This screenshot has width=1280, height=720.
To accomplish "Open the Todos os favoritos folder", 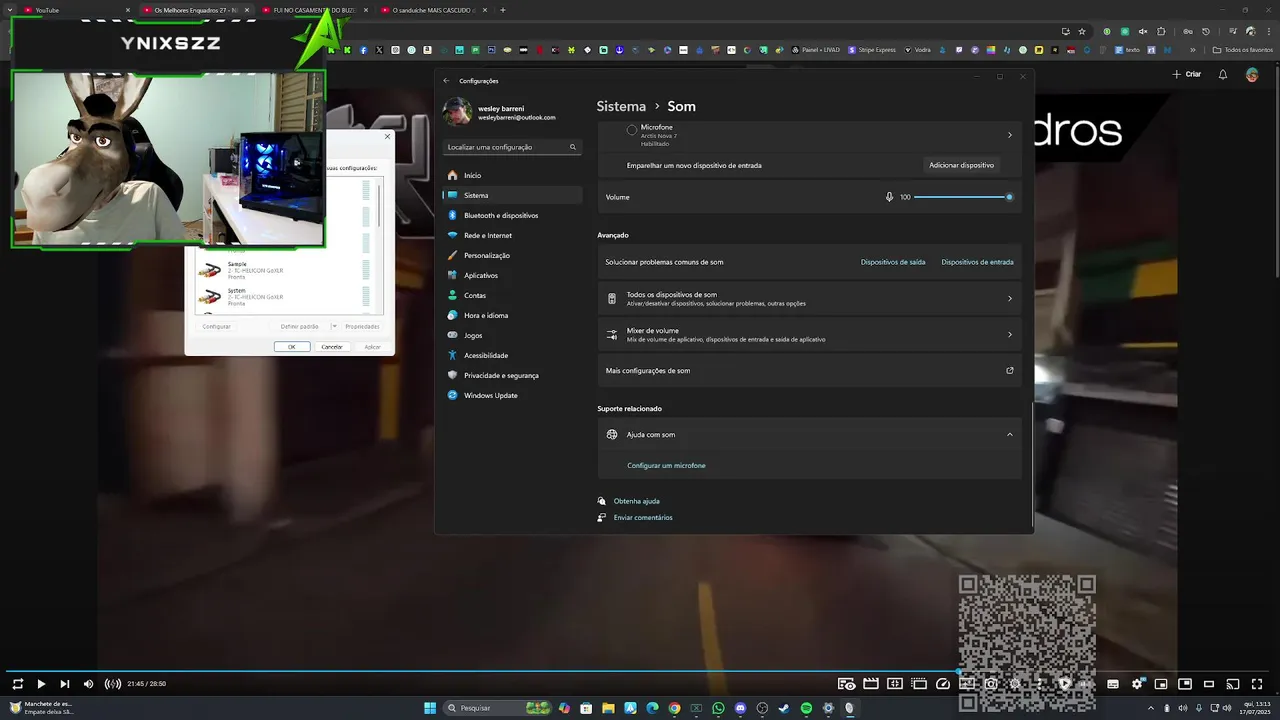I will click(x=1242, y=50).
